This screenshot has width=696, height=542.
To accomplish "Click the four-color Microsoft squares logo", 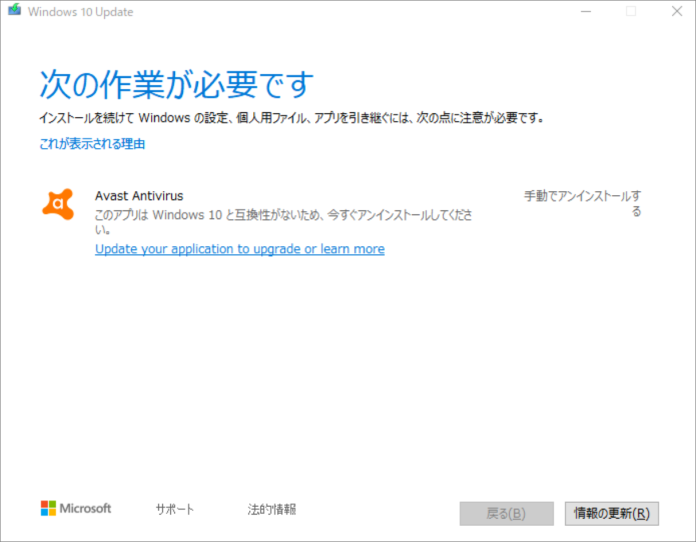I will tap(48, 508).
